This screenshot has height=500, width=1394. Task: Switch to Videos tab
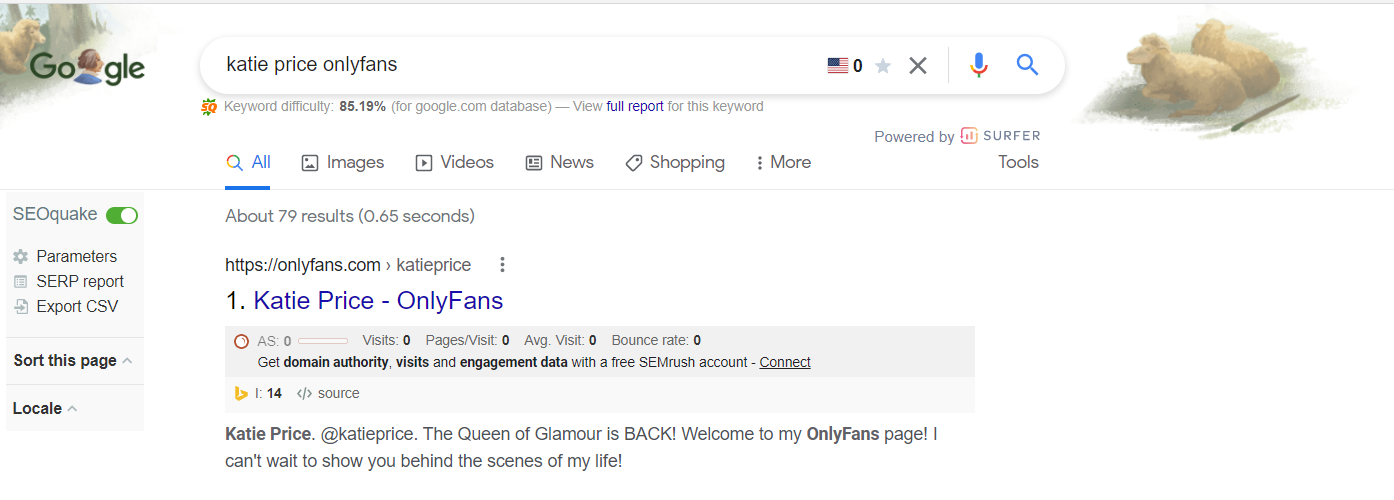[454, 162]
